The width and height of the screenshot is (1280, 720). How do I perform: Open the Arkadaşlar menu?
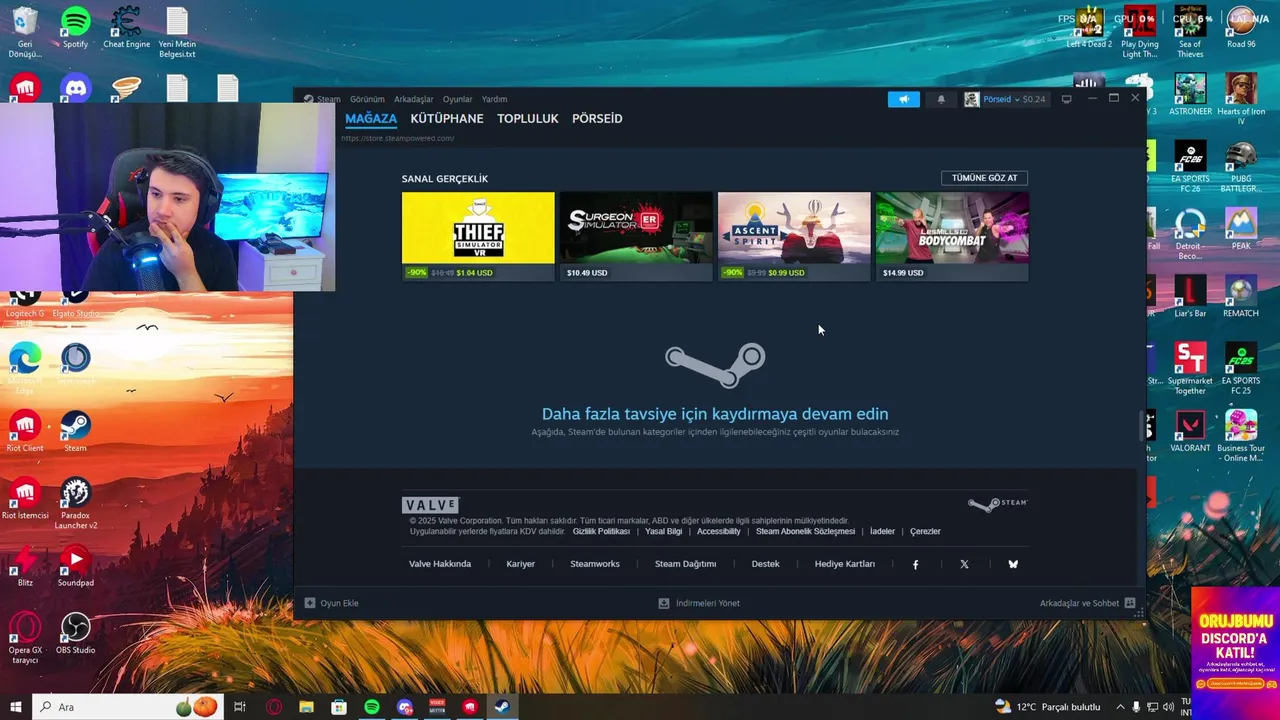point(414,99)
